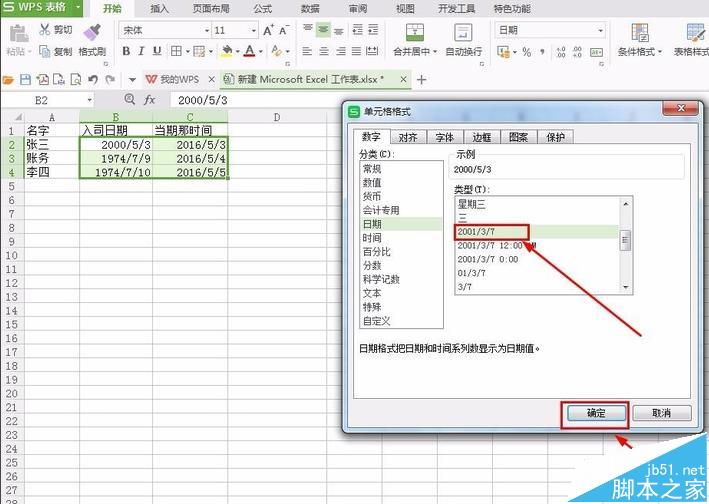Switch to the 对齐 tab in the dialog
This screenshot has width=709, height=504.
click(x=408, y=137)
